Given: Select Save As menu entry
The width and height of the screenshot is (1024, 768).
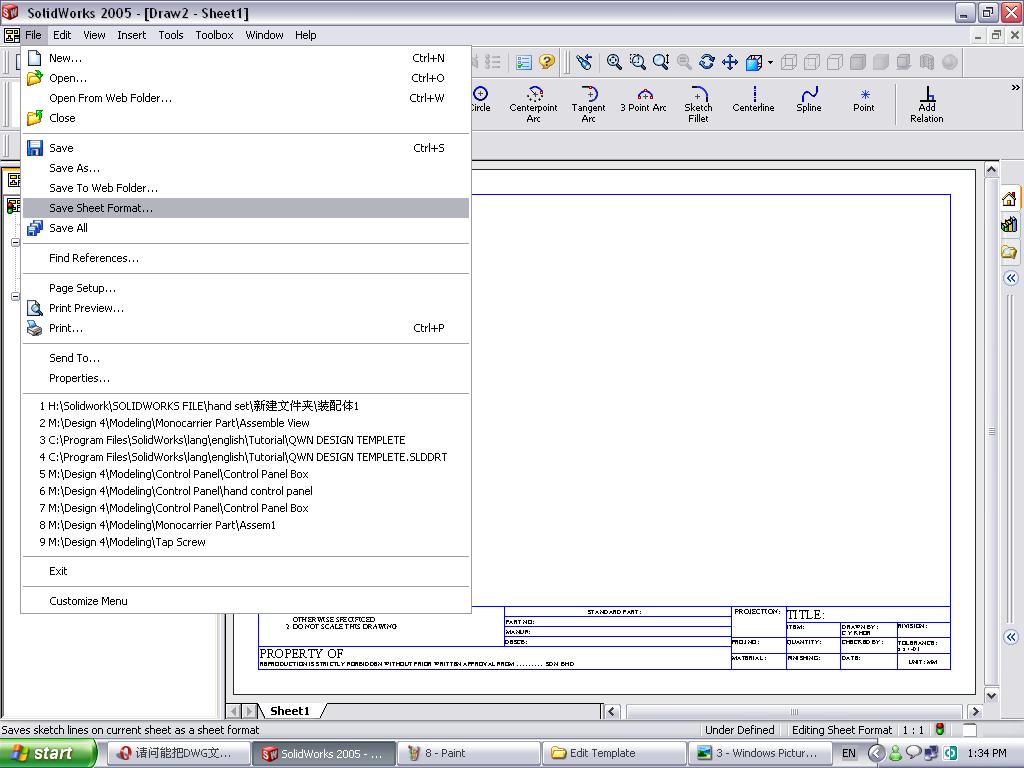Looking at the screenshot, I should tap(246, 168).
